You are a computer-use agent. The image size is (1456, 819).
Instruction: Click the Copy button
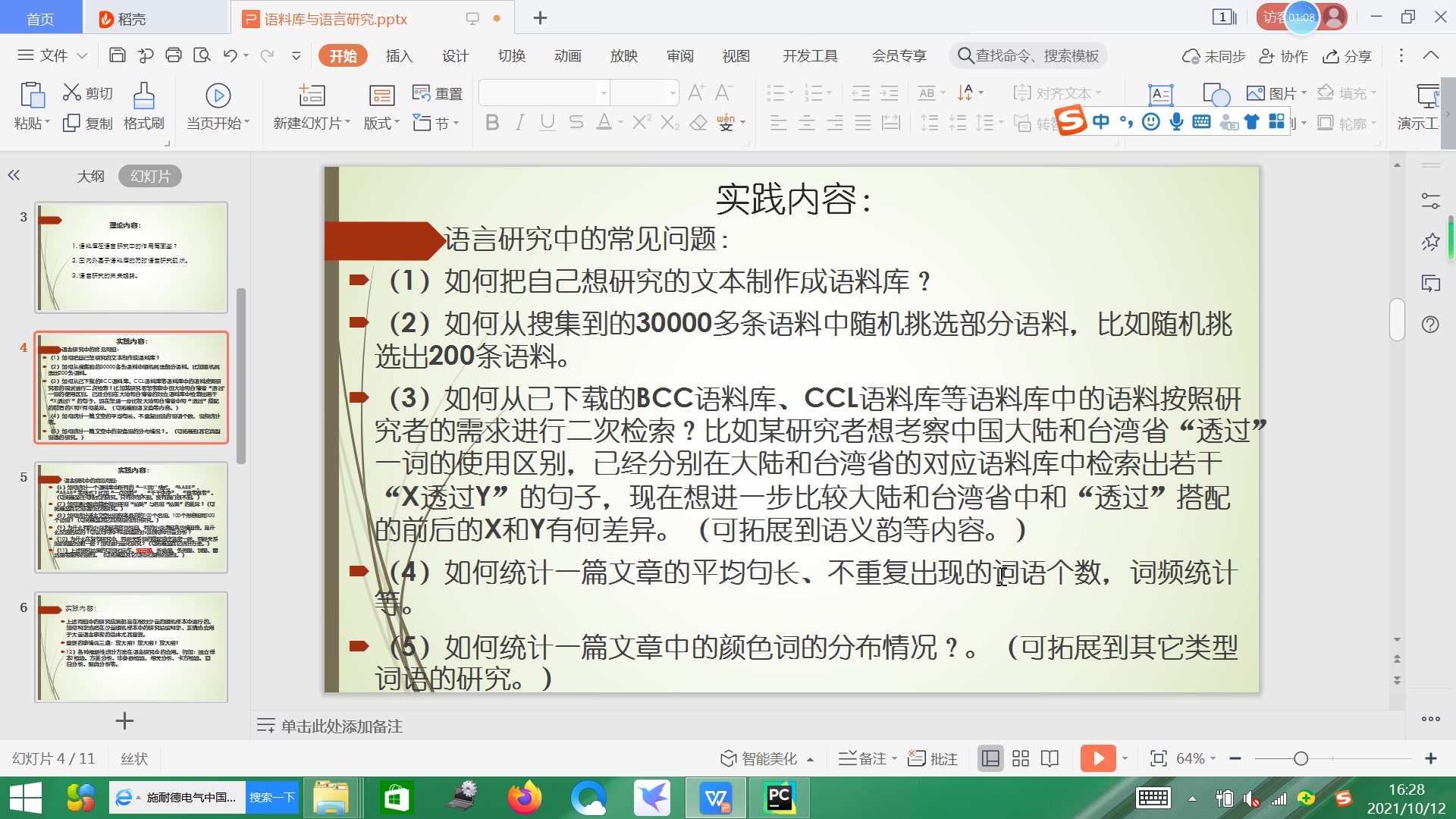pos(87,123)
